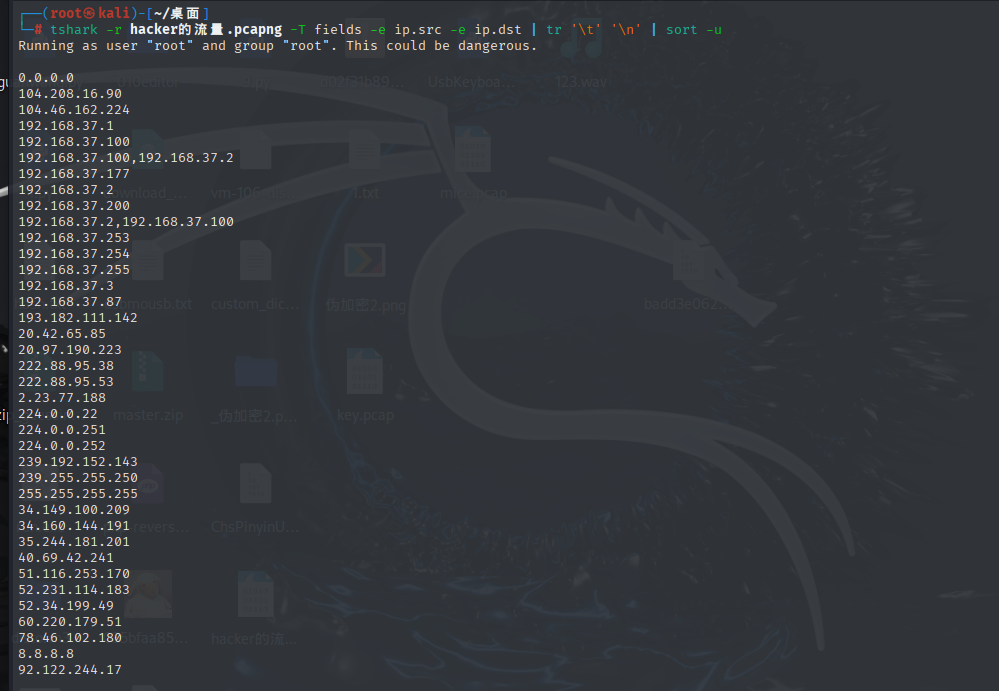Select the master.zip archive icon
This screenshot has height=691, width=999.
[x=146, y=375]
